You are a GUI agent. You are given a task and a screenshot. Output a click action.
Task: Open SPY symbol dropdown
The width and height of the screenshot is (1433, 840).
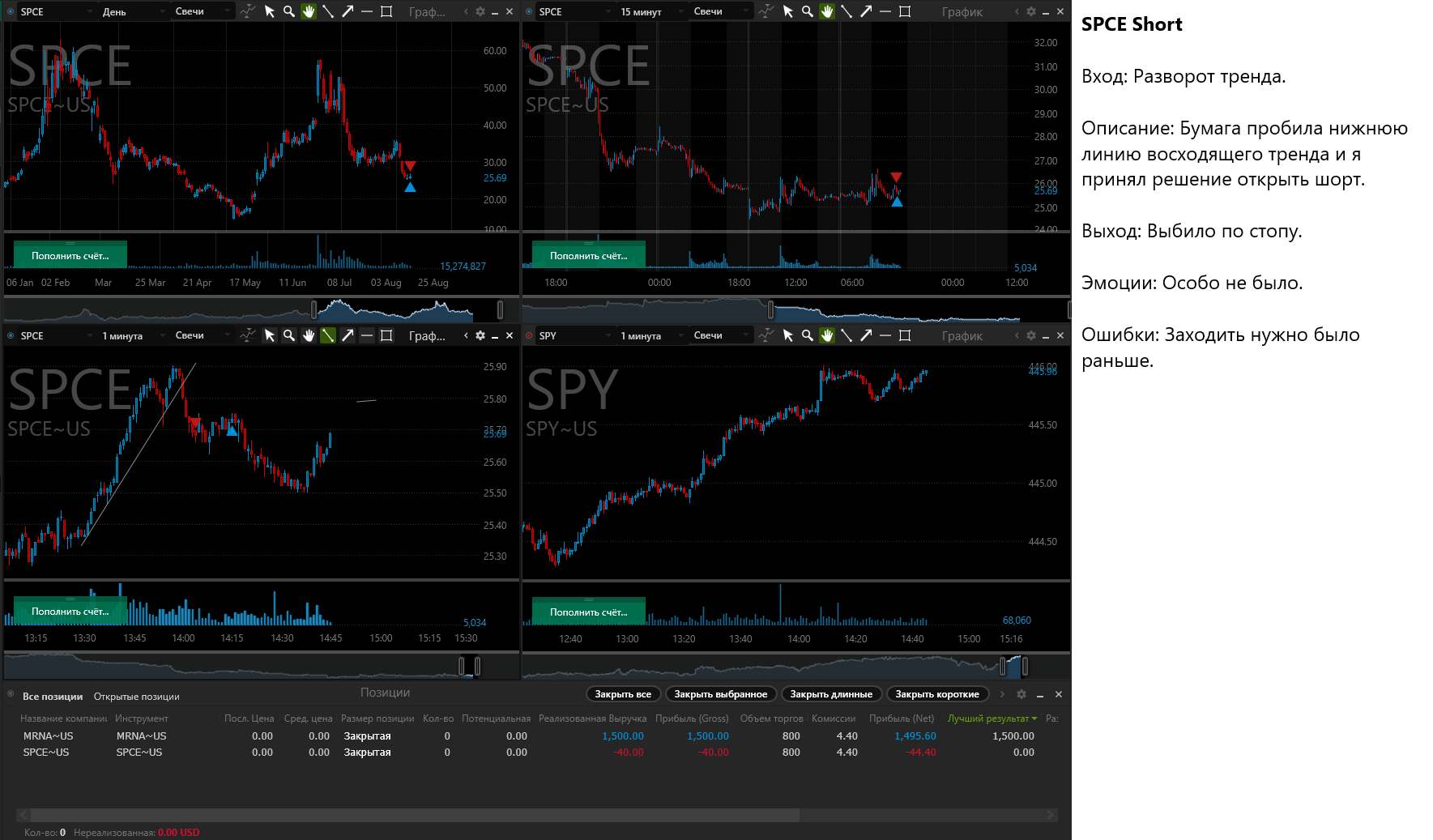[x=574, y=335]
